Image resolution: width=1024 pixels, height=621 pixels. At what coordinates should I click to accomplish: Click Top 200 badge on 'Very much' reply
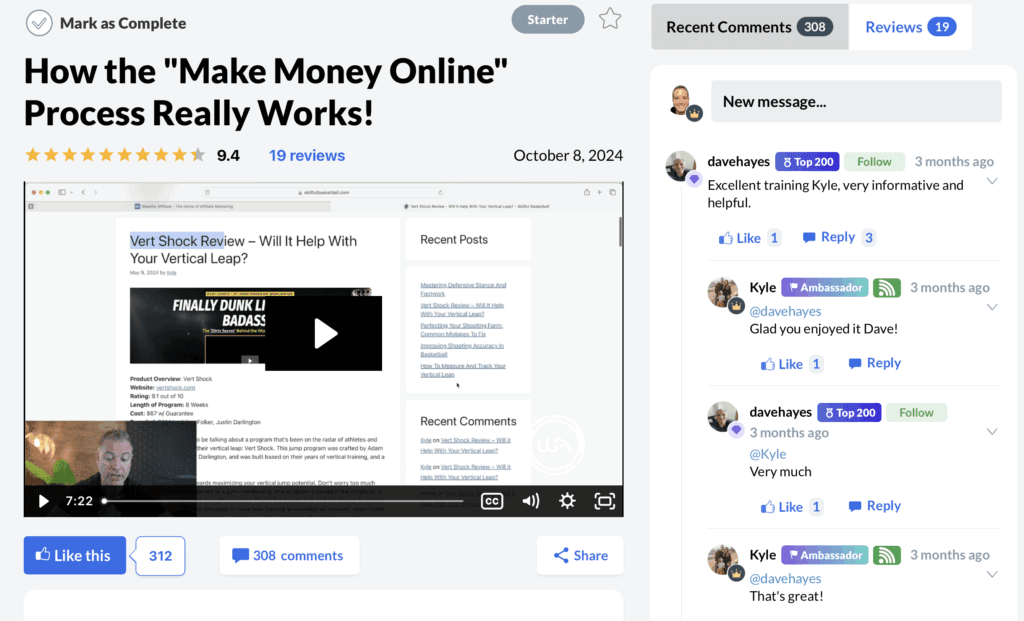849,412
